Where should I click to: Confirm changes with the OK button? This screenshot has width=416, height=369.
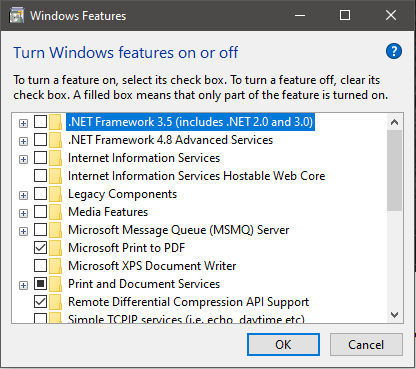(283, 345)
